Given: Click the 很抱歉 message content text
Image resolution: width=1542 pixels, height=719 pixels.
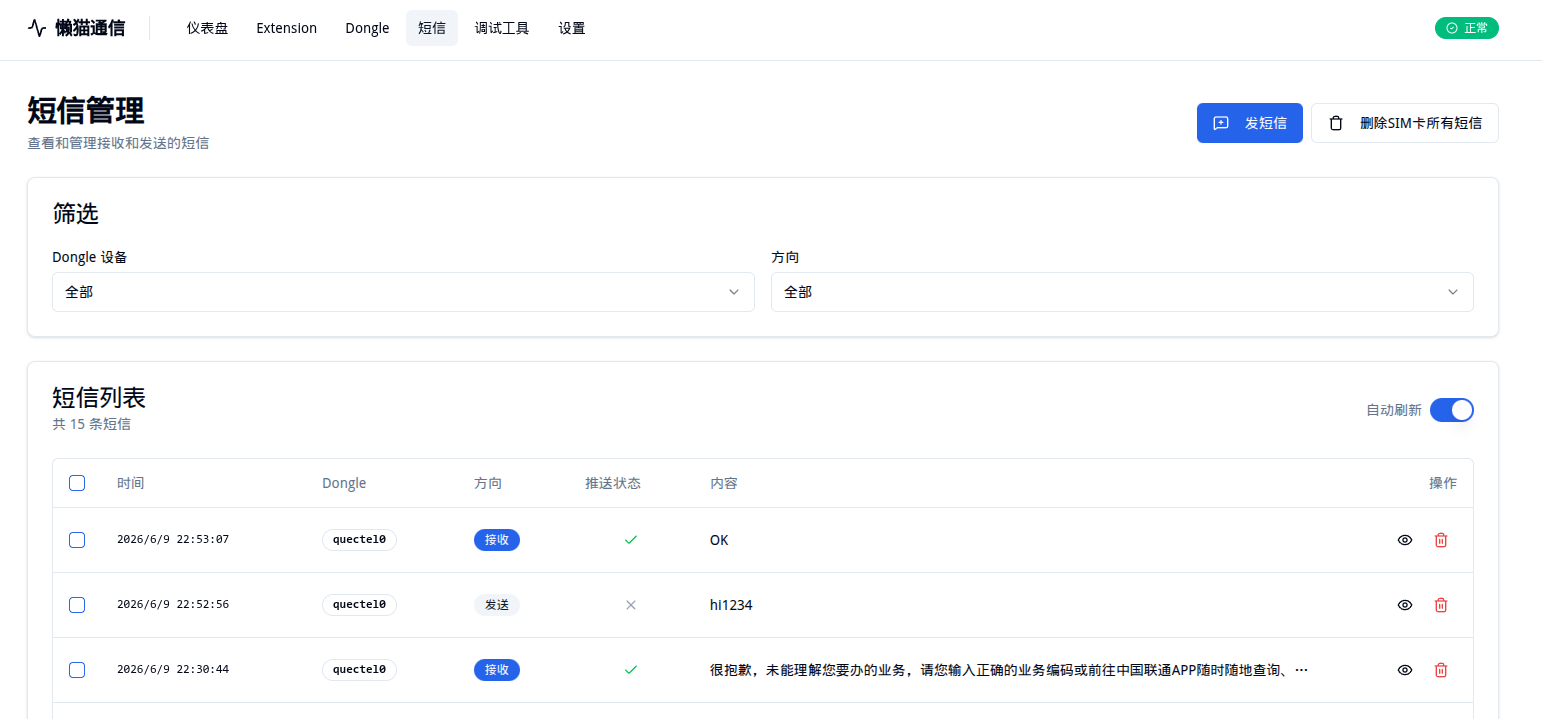Looking at the screenshot, I should [x=1009, y=670].
